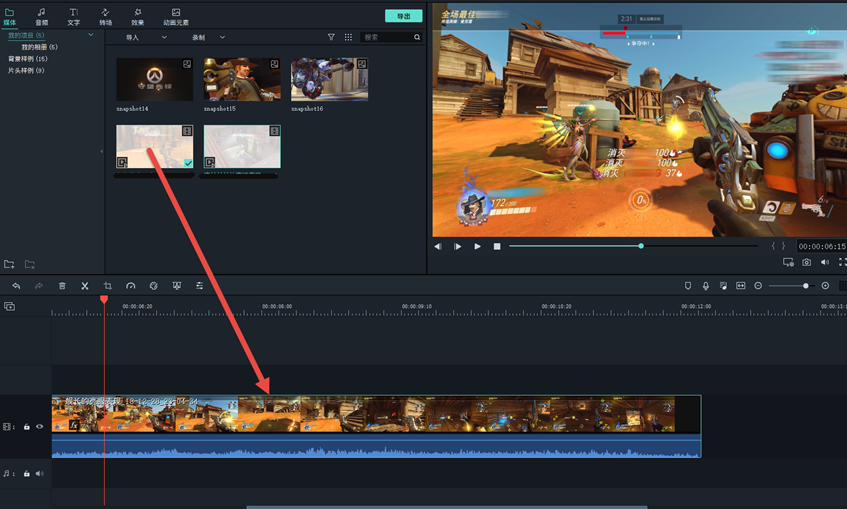
Task: Switch to the 转场 (Transitions) tab
Action: (x=106, y=16)
